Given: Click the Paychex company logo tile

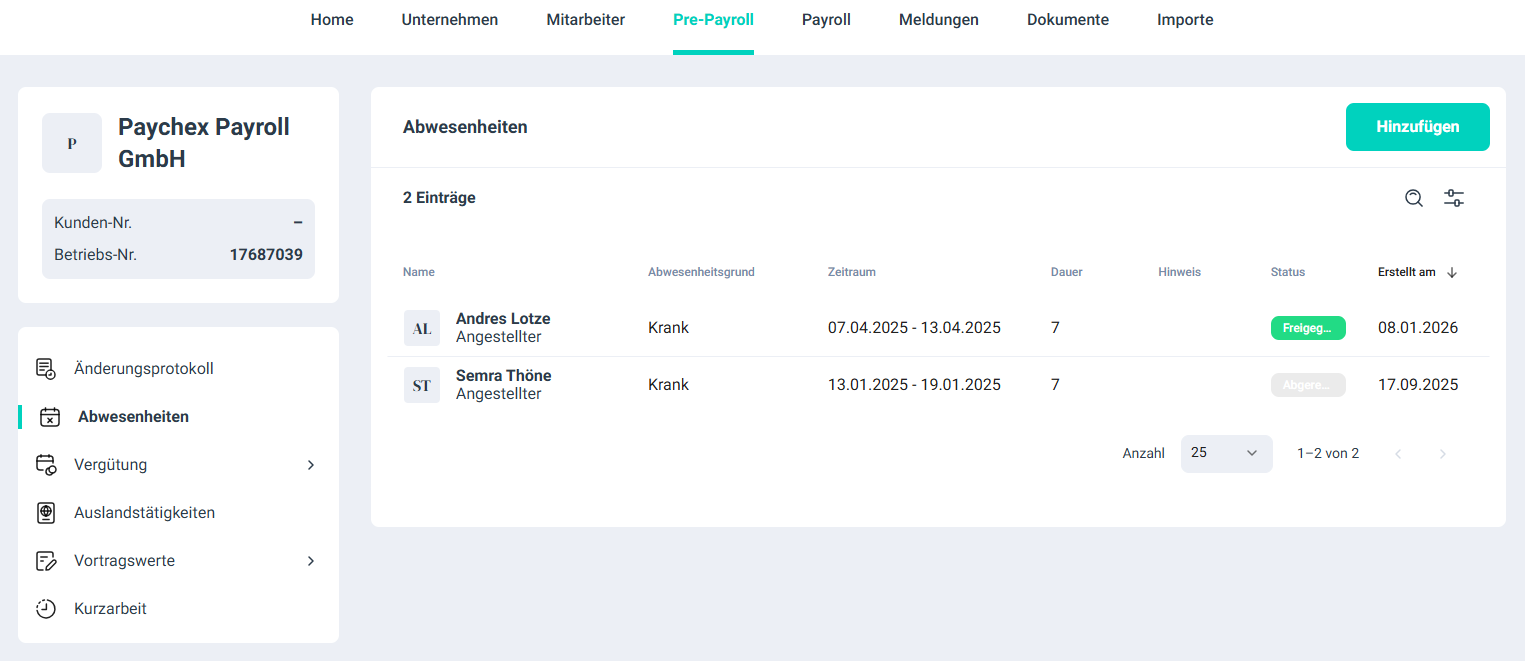Looking at the screenshot, I should 72,143.
